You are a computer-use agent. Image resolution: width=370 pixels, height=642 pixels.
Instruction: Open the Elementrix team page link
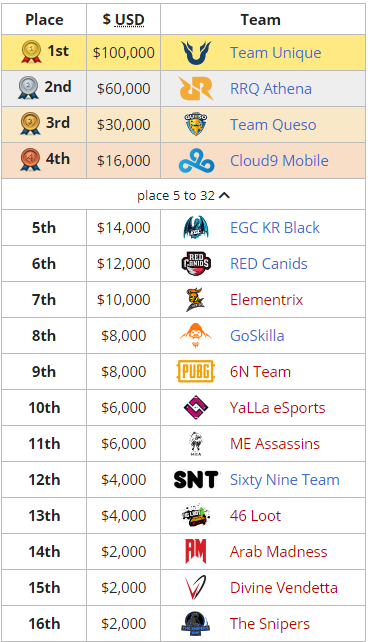266,300
